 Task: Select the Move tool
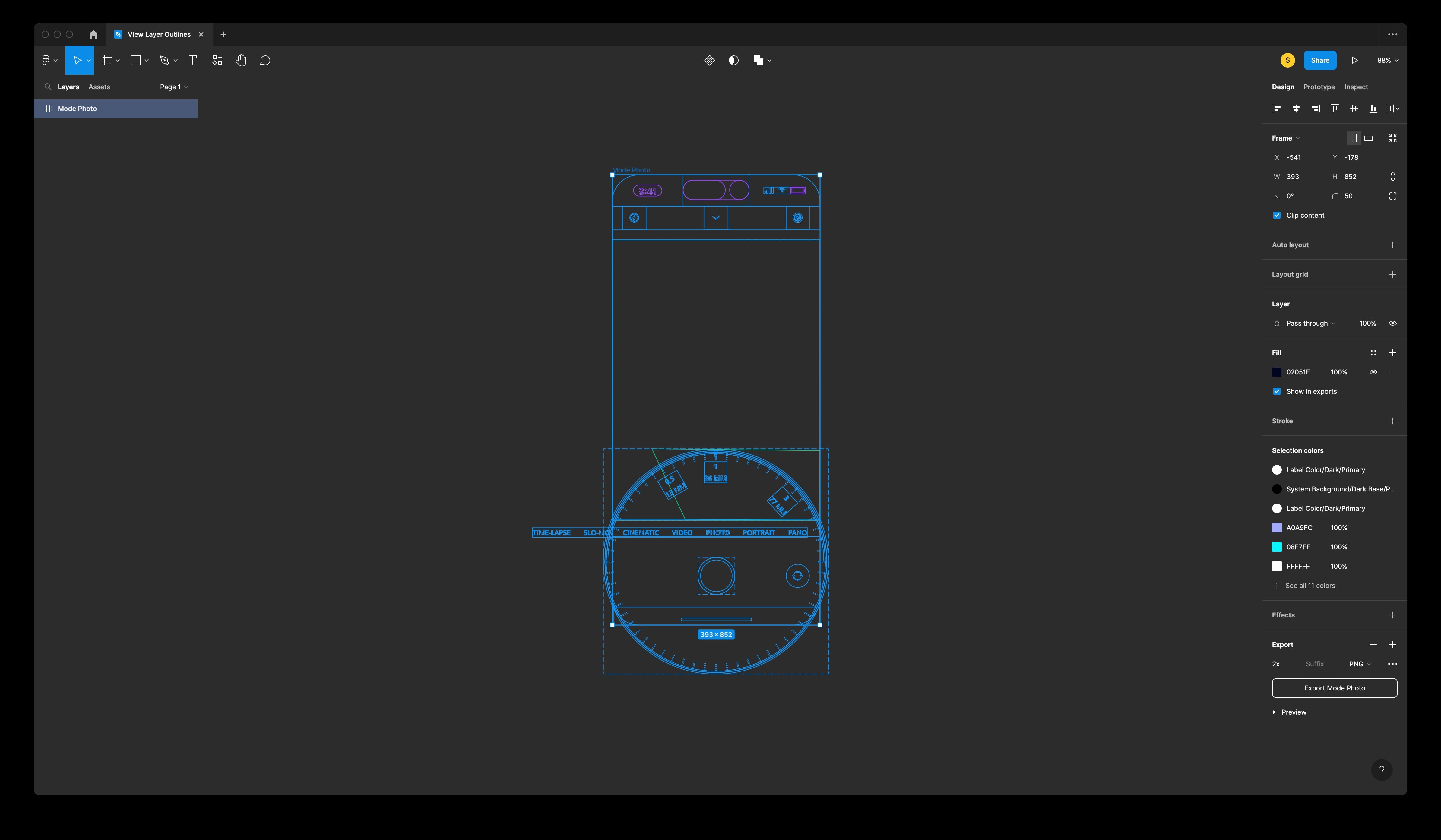click(77, 60)
